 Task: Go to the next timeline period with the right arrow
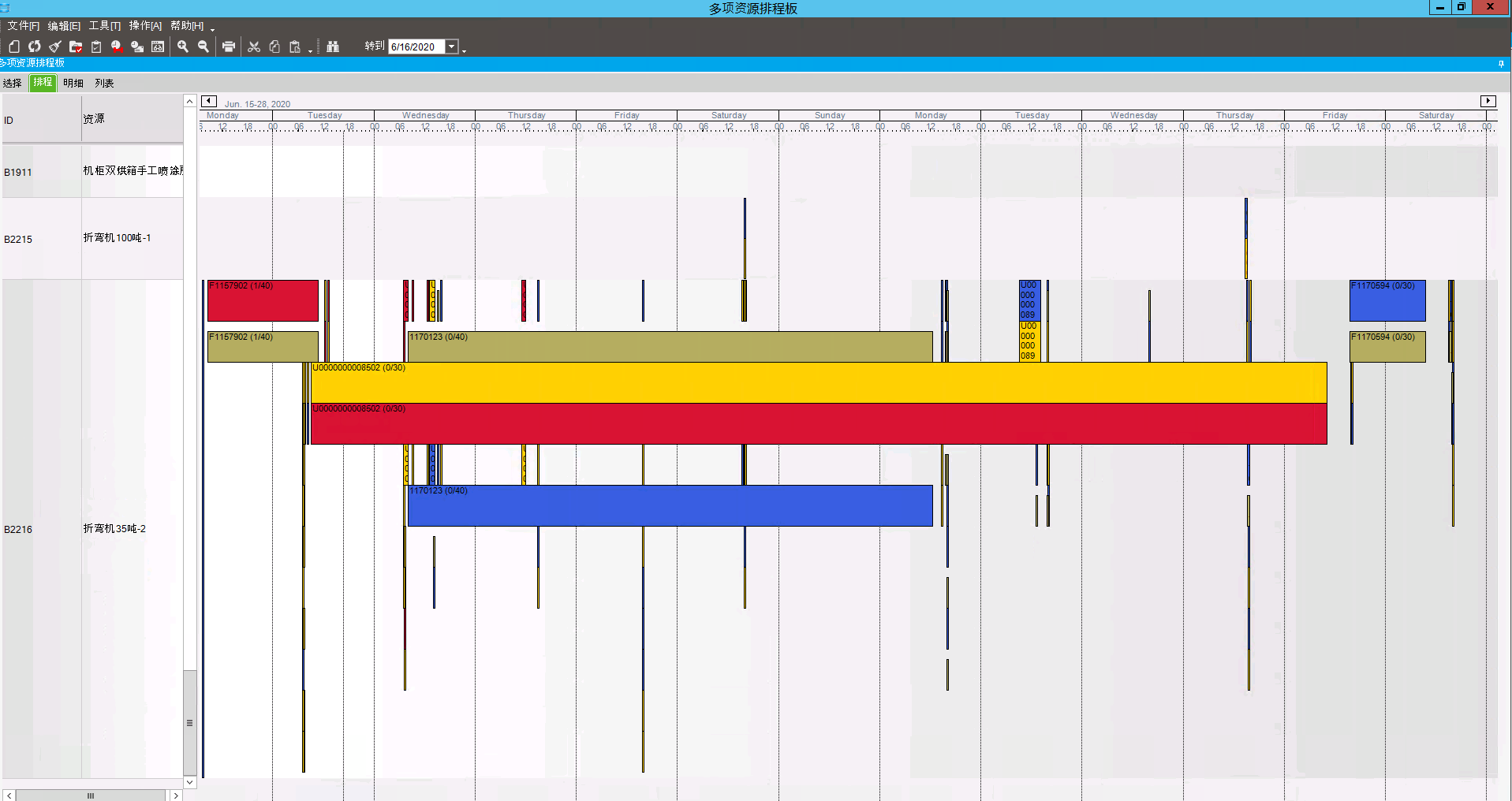click(x=1488, y=101)
